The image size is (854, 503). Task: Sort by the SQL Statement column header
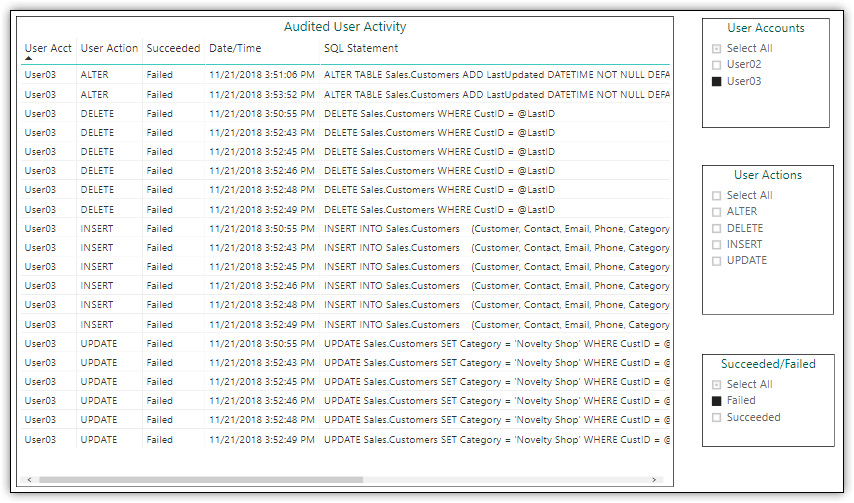(x=361, y=48)
